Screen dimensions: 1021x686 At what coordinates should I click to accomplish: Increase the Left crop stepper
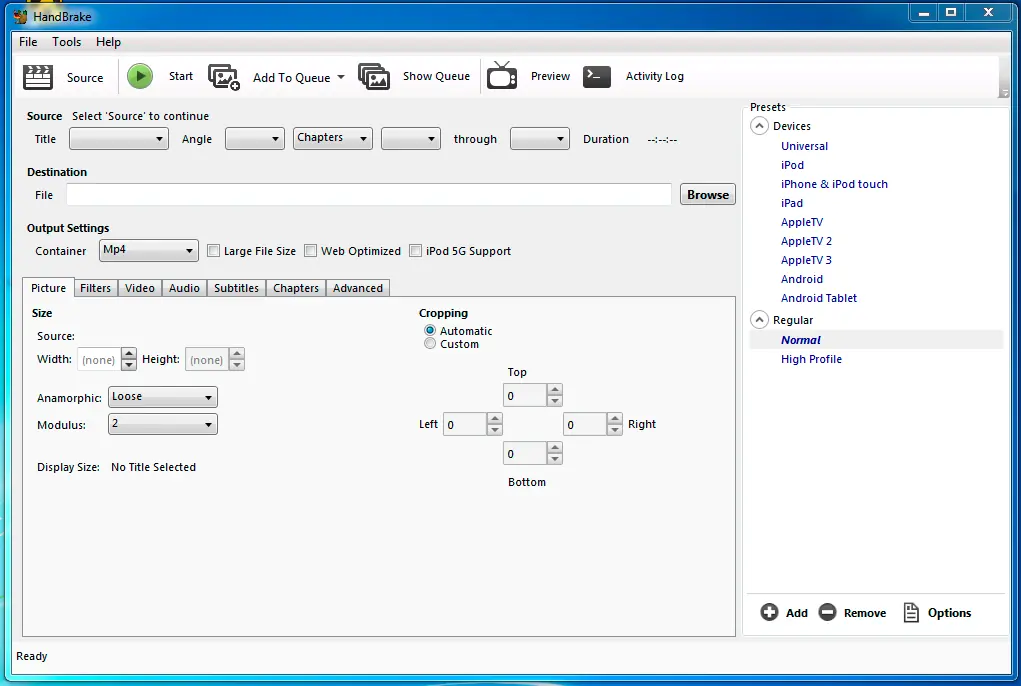[x=495, y=418]
